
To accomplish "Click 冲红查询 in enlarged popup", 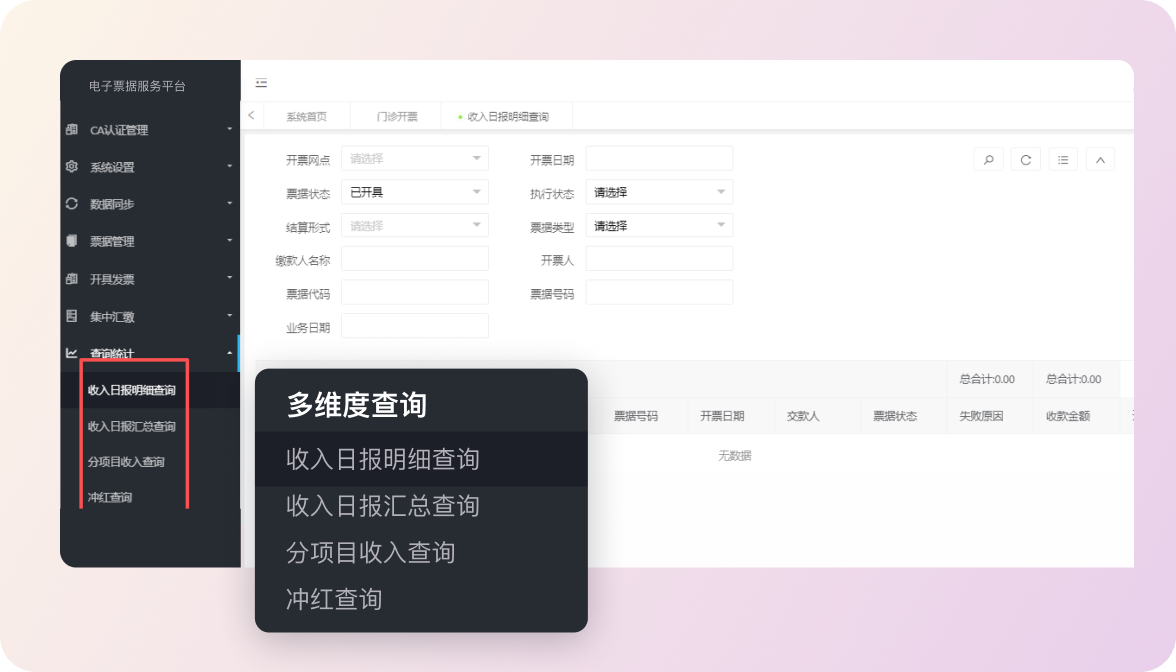I will [334, 599].
